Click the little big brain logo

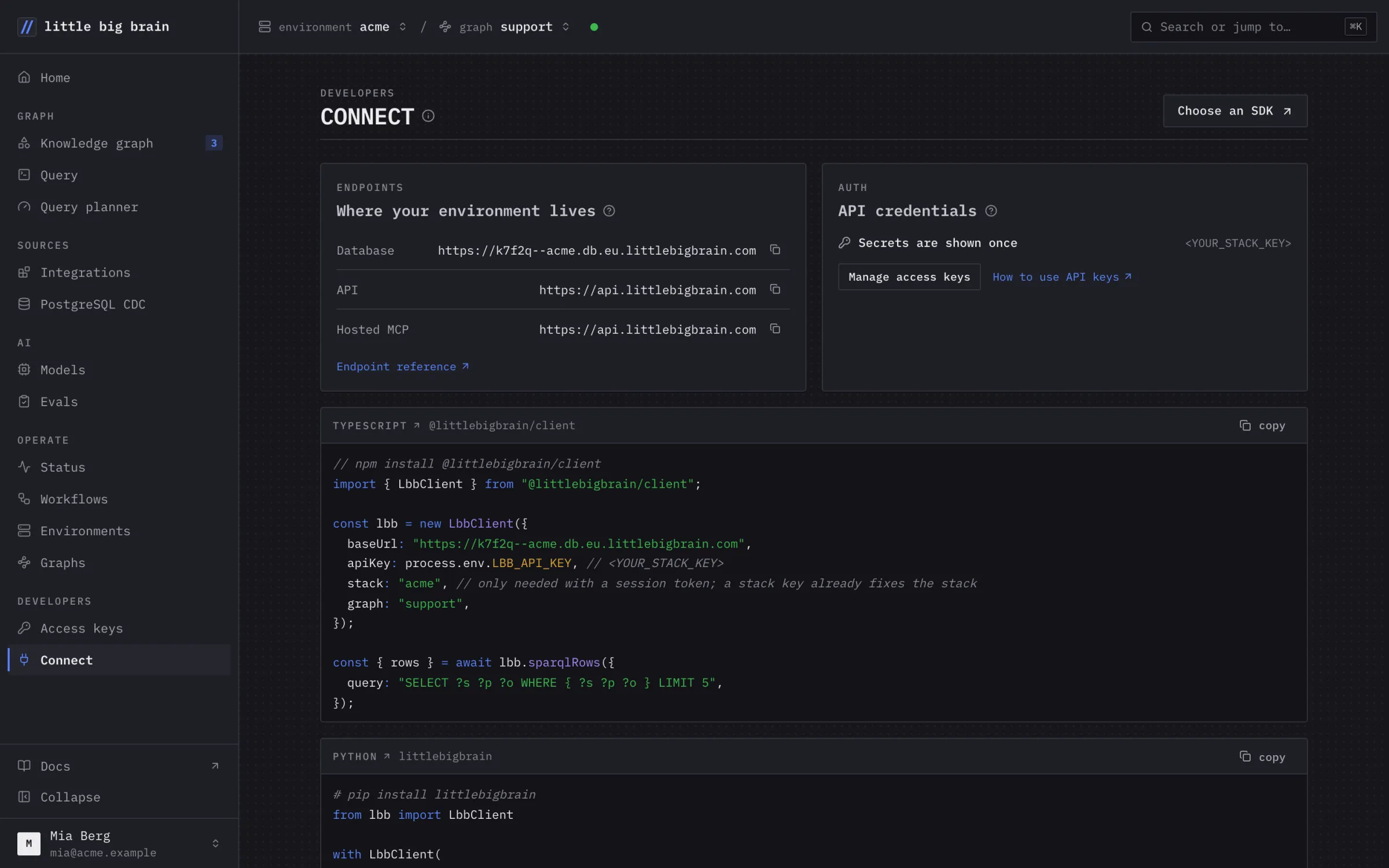[93, 27]
